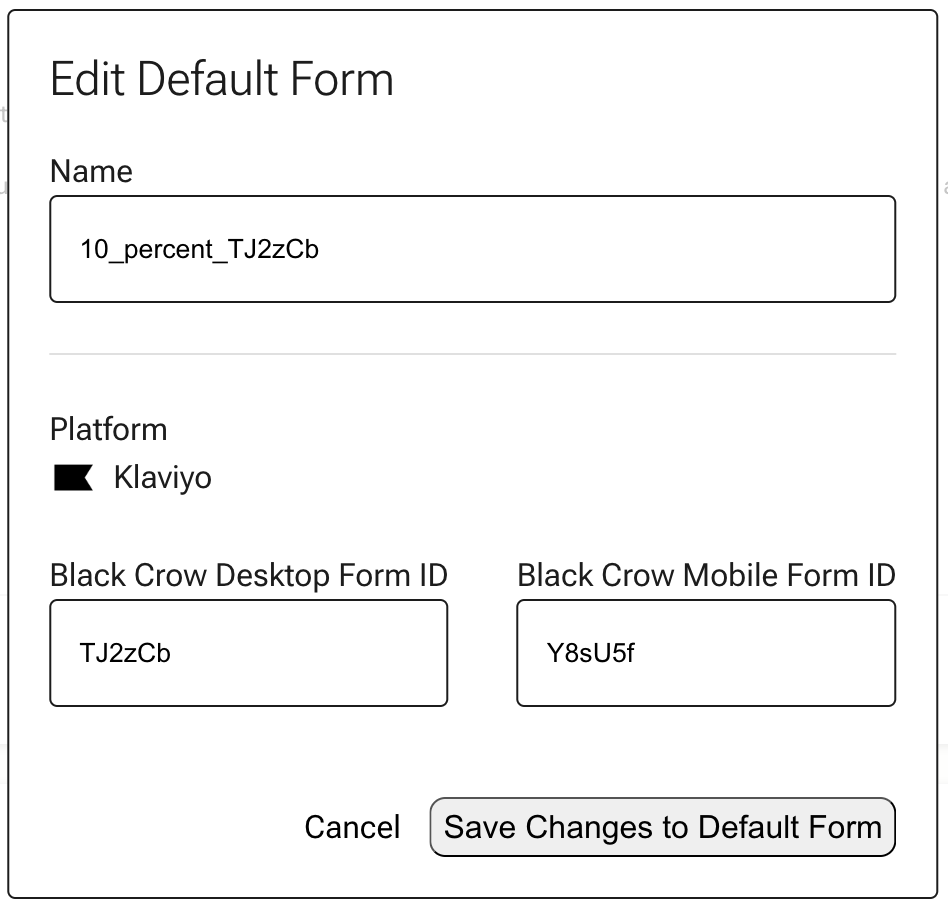Click the Name field label
This screenshot has width=948, height=910.
[x=91, y=171]
